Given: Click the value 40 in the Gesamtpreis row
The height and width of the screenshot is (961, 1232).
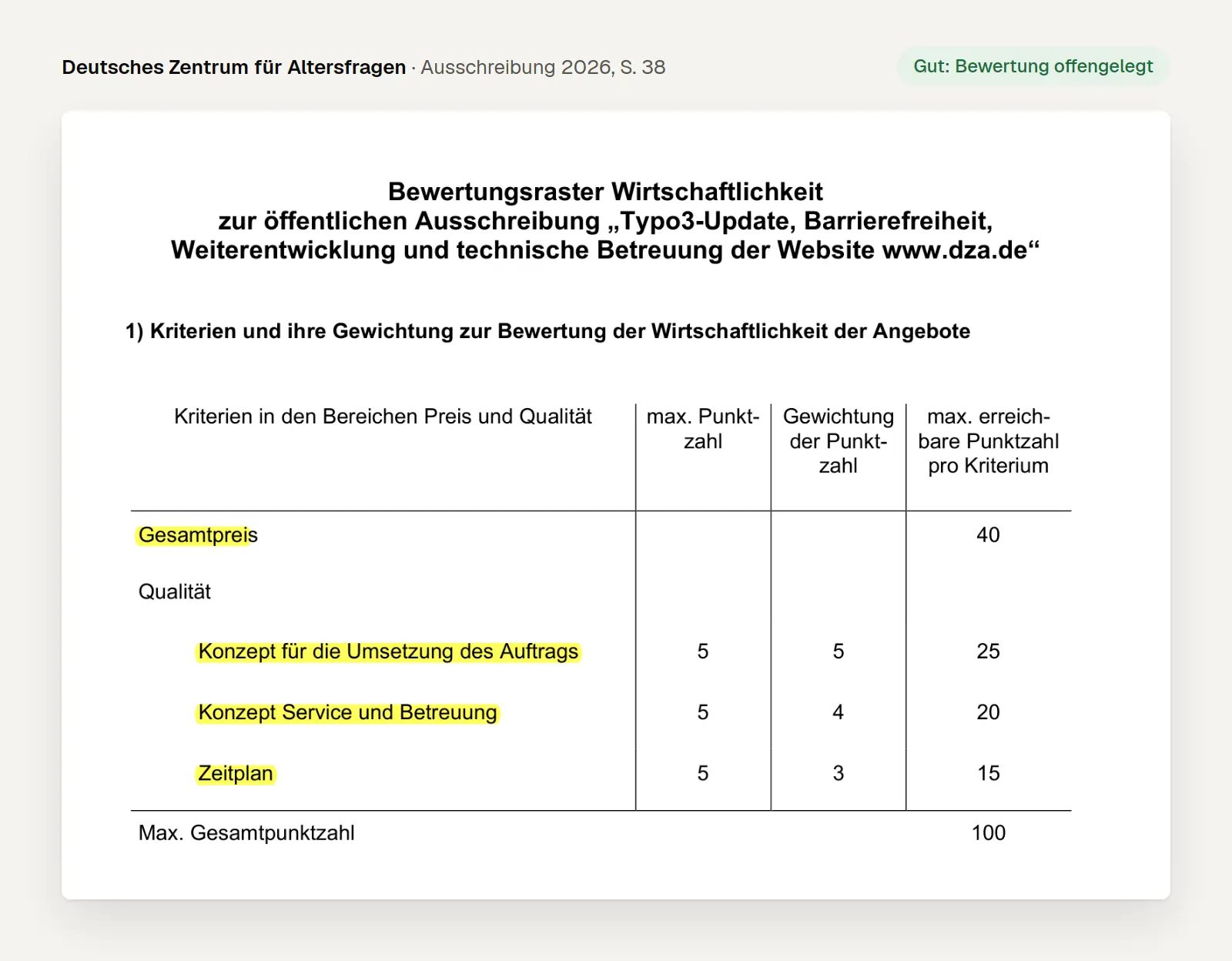Looking at the screenshot, I should pyautogui.click(x=988, y=535).
